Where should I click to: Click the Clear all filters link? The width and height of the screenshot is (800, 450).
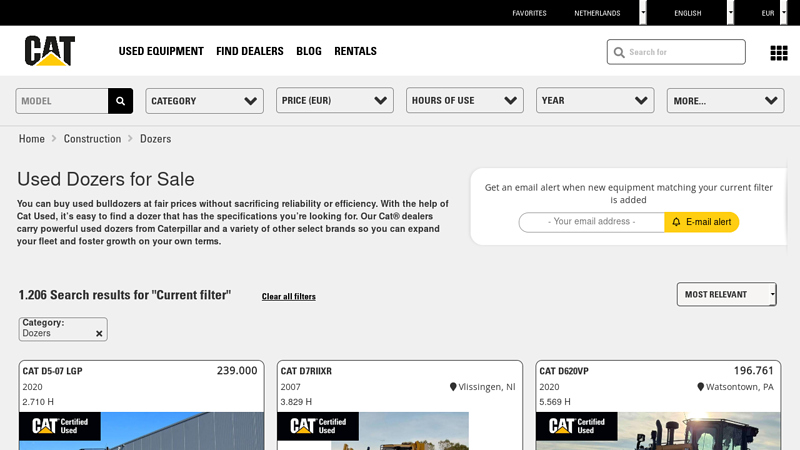point(288,297)
